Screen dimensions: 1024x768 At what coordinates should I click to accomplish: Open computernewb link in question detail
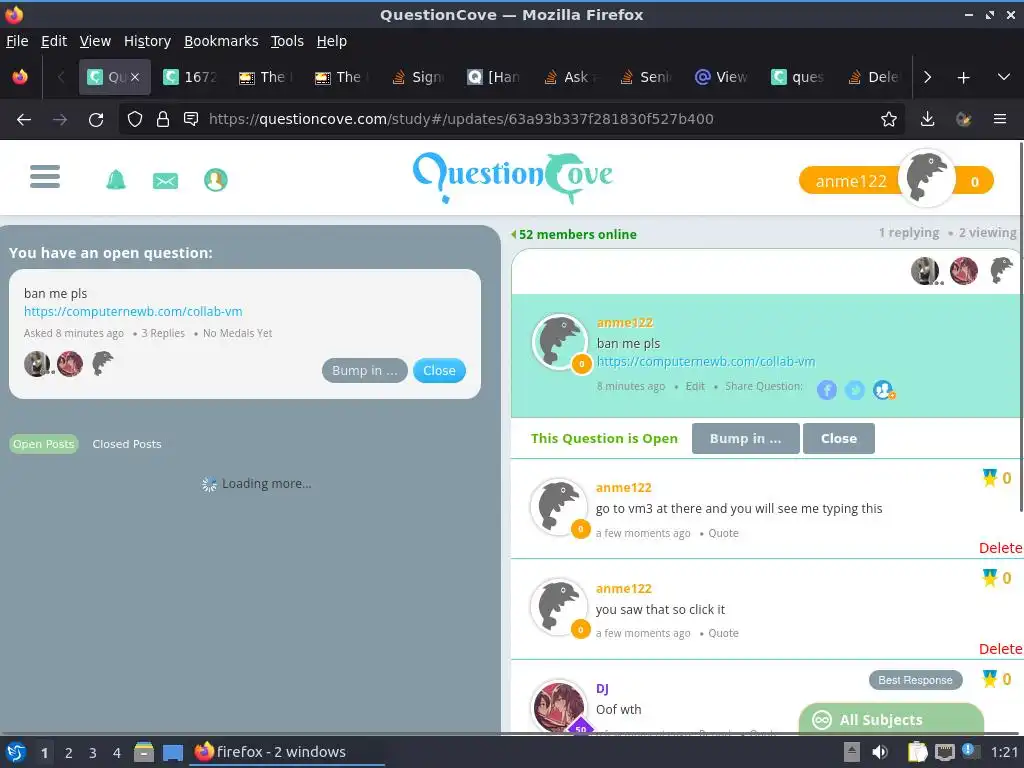click(x=706, y=361)
